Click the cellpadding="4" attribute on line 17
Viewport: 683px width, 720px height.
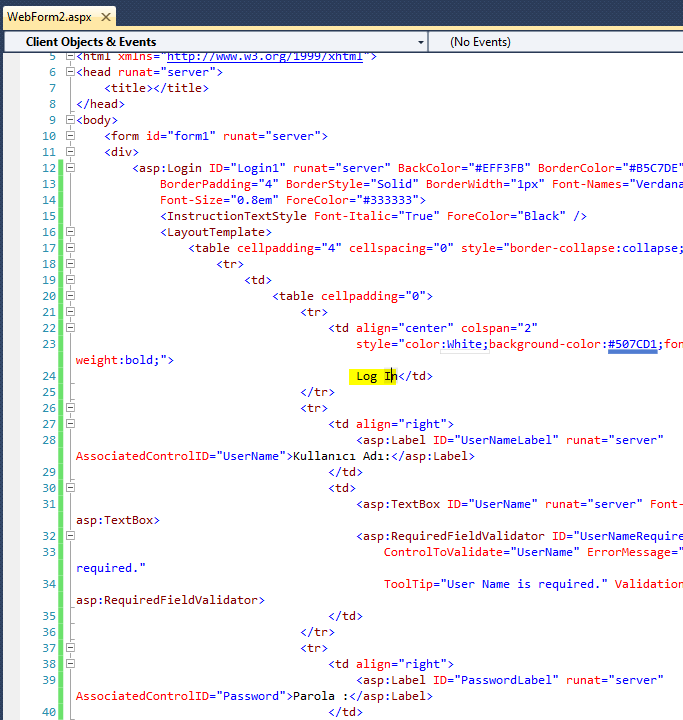289,248
